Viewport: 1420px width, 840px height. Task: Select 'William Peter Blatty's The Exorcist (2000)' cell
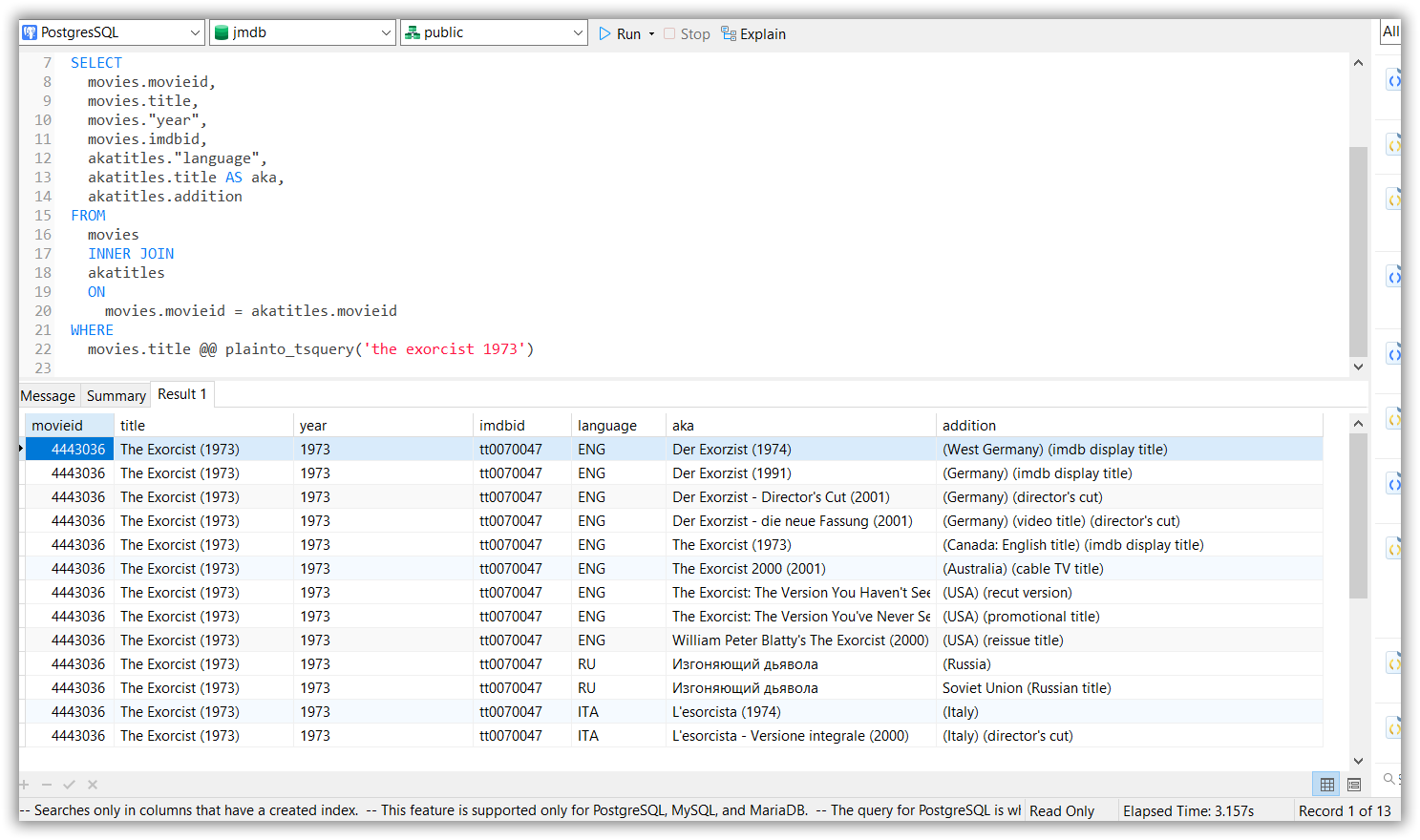pyautogui.click(x=800, y=640)
